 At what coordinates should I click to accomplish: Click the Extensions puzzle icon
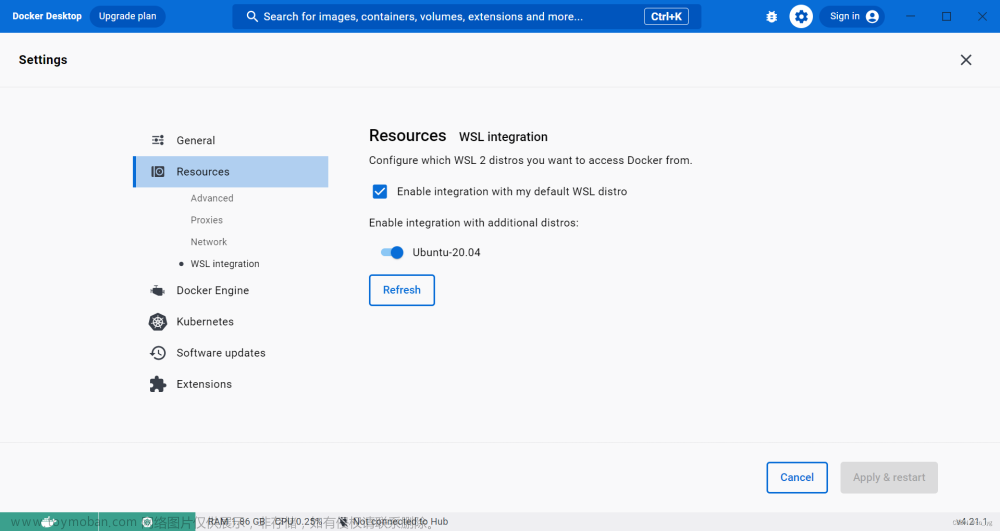click(x=158, y=384)
